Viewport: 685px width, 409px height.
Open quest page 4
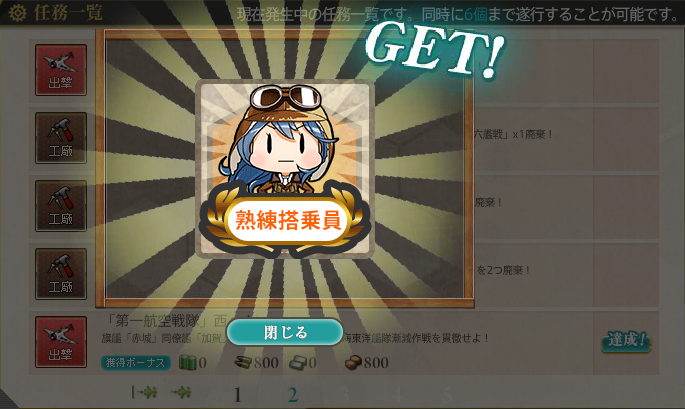[x=396, y=395]
